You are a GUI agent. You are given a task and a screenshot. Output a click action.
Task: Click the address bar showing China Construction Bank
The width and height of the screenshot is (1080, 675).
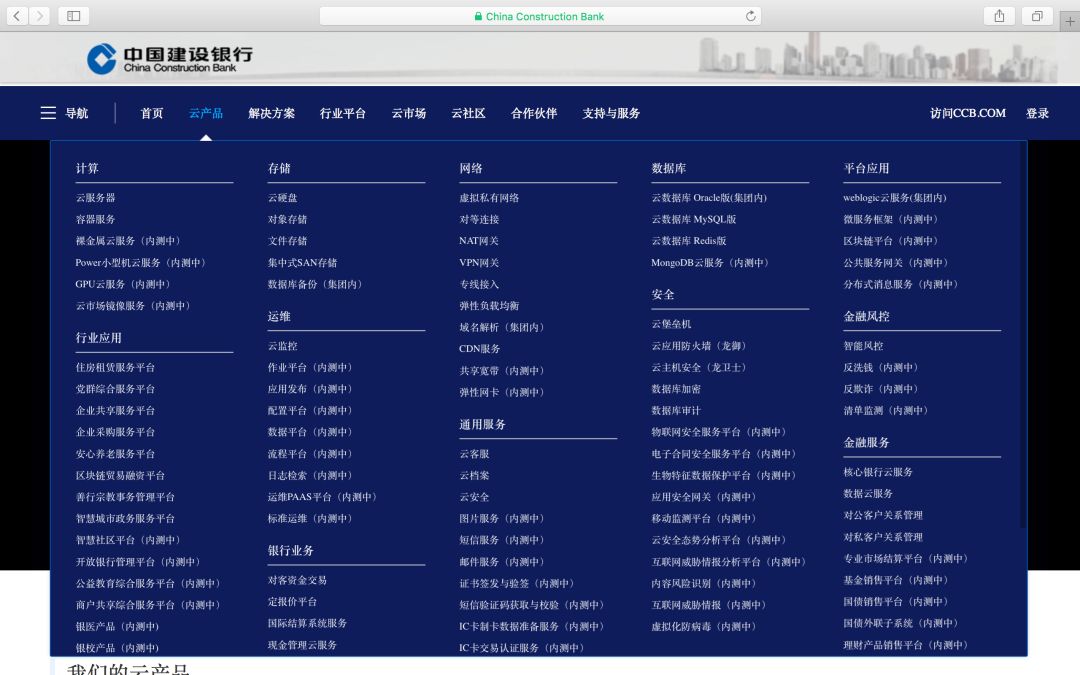(540, 16)
